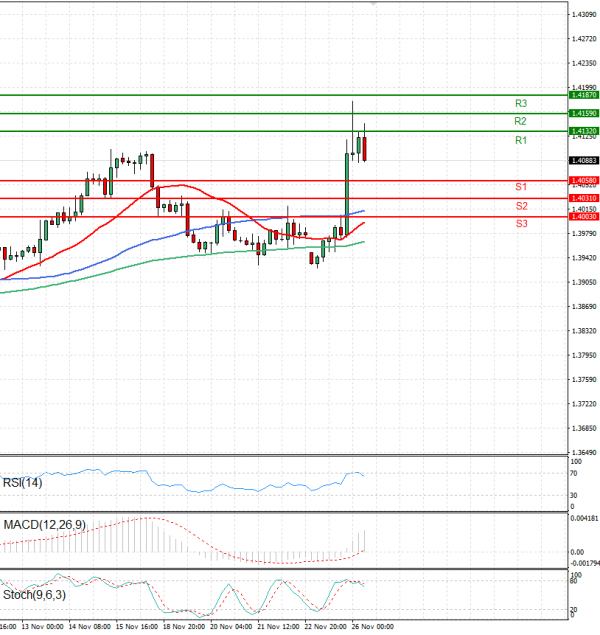Click the 1.42720 price axis value
This screenshot has width=600, height=635.
(x=584, y=39)
